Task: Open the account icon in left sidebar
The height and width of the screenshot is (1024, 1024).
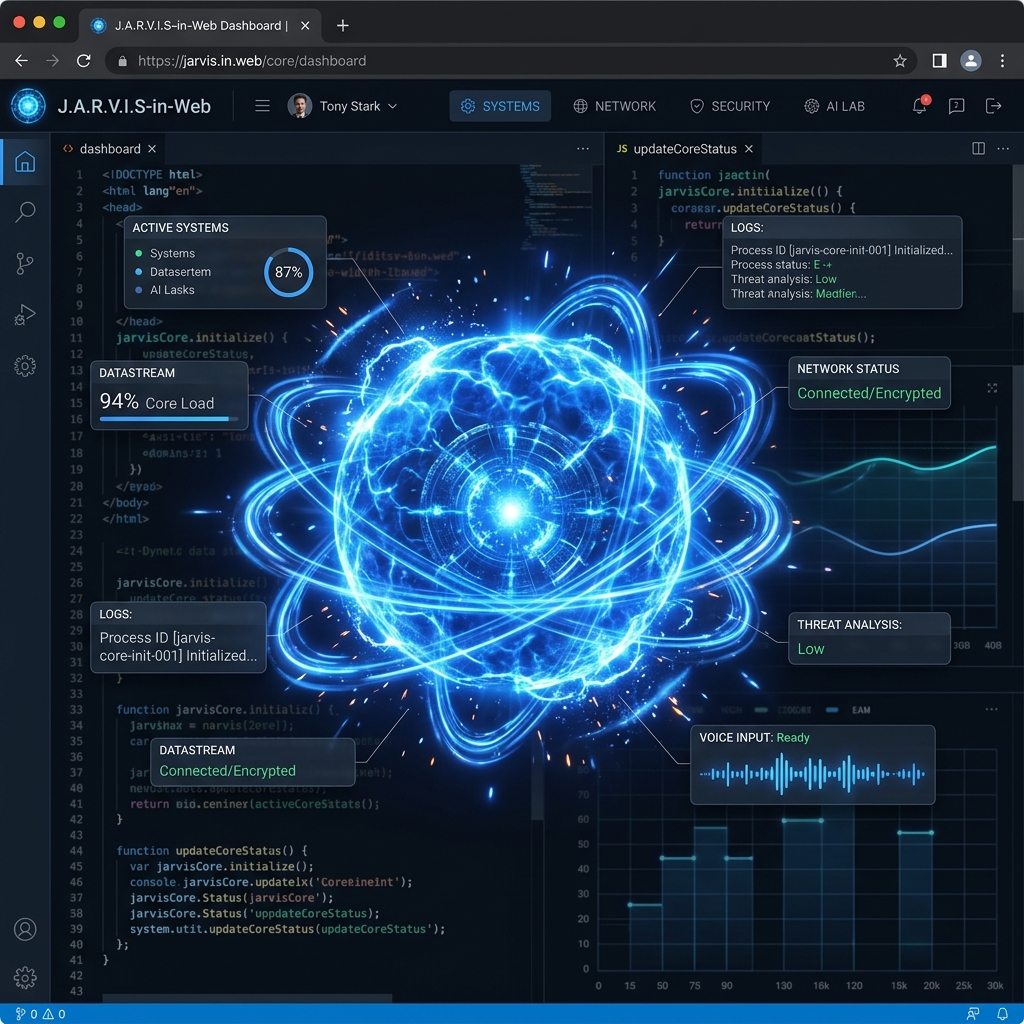Action: point(25,929)
